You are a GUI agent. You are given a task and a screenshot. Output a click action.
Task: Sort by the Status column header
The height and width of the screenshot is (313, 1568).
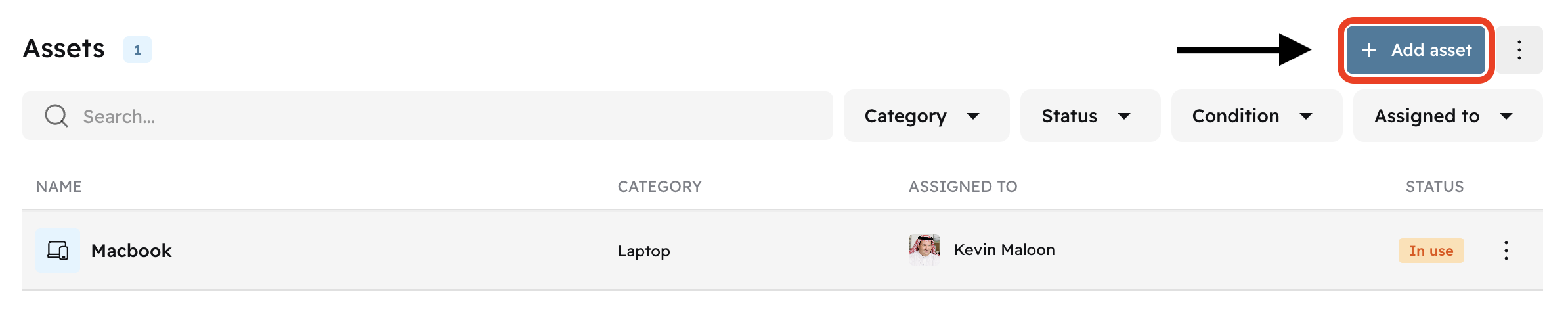click(1434, 187)
